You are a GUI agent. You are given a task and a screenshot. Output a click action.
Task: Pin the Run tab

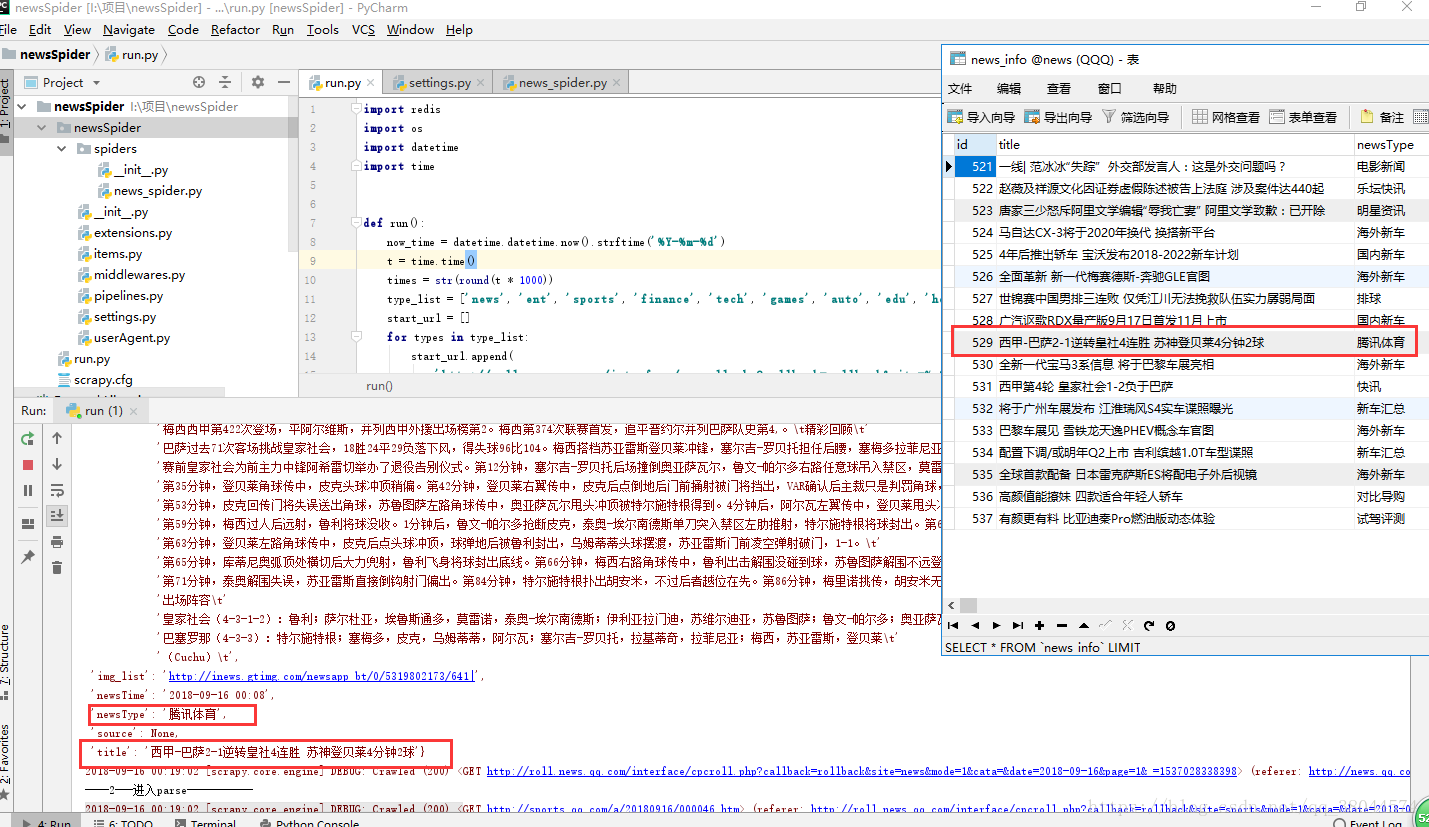pos(27,556)
